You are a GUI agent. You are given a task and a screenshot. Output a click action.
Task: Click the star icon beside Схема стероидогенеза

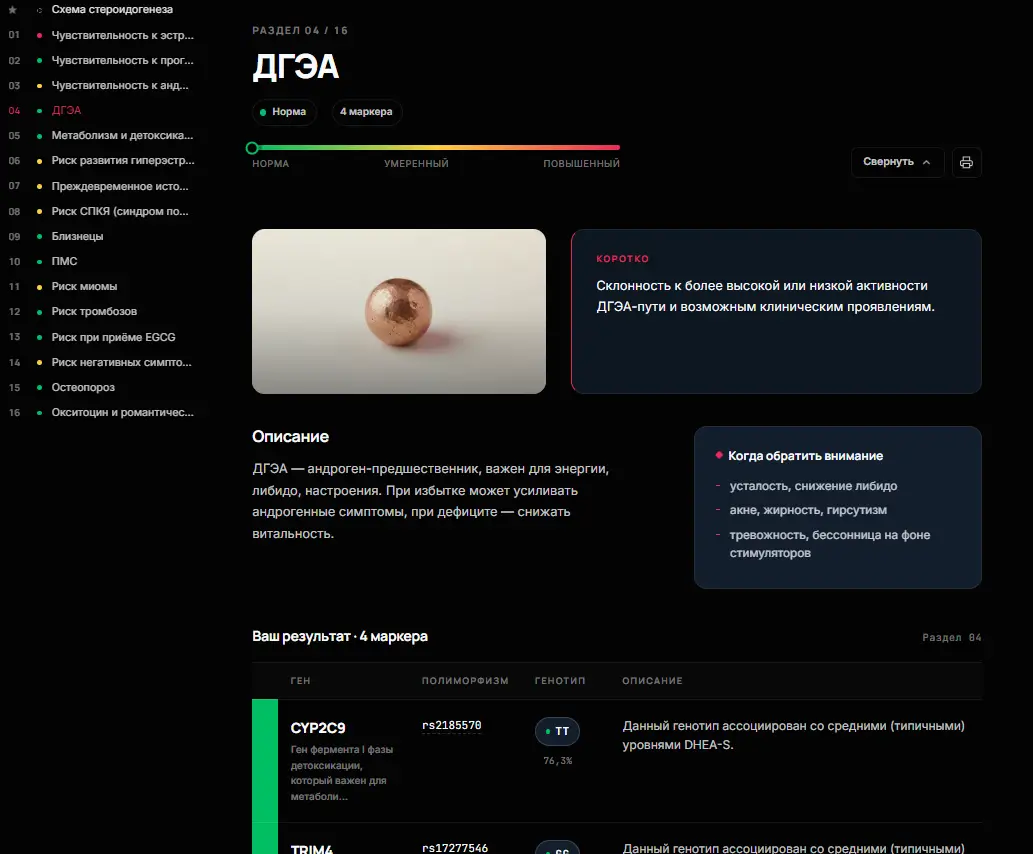coord(13,10)
